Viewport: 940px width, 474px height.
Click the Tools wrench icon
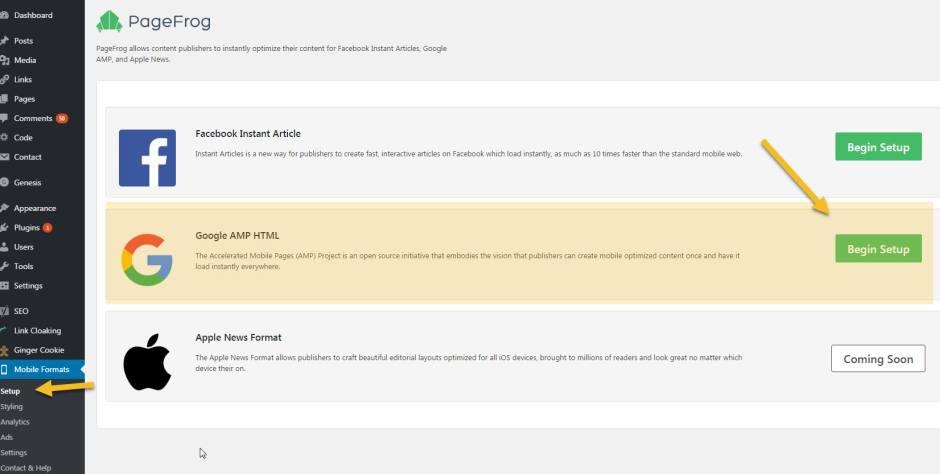(x=4, y=266)
